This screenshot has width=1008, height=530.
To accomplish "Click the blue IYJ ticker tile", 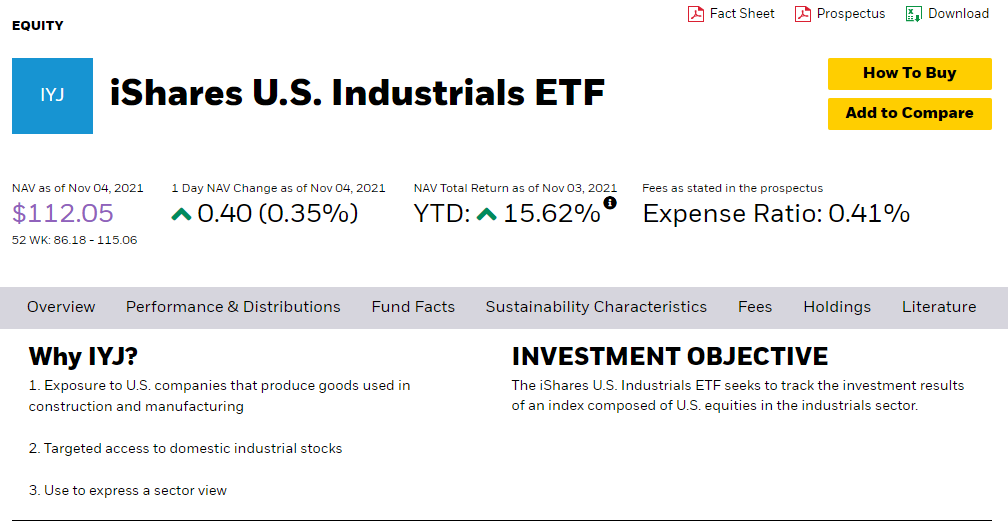I will coord(52,96).
